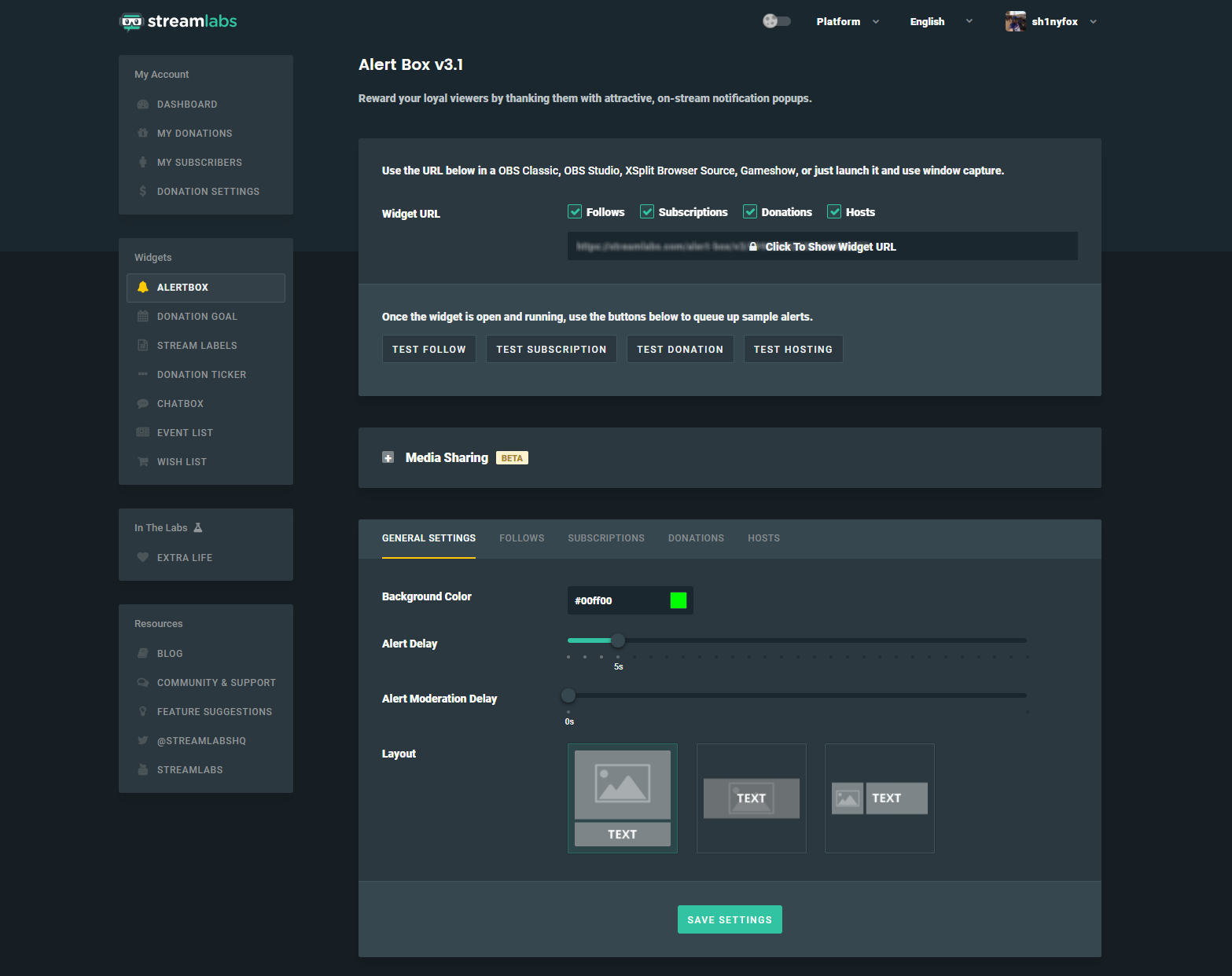This screenshot has width=1232, height=976.
Task: Click the Alert Delay slider handle
Action: [618, 640]
